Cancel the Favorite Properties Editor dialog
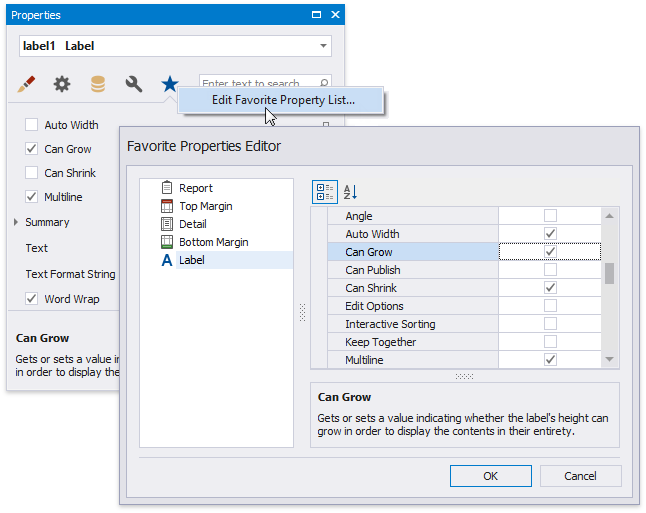The height and width of the screenshot is (513, 646). pyautogui.click(x=580, y=476)
